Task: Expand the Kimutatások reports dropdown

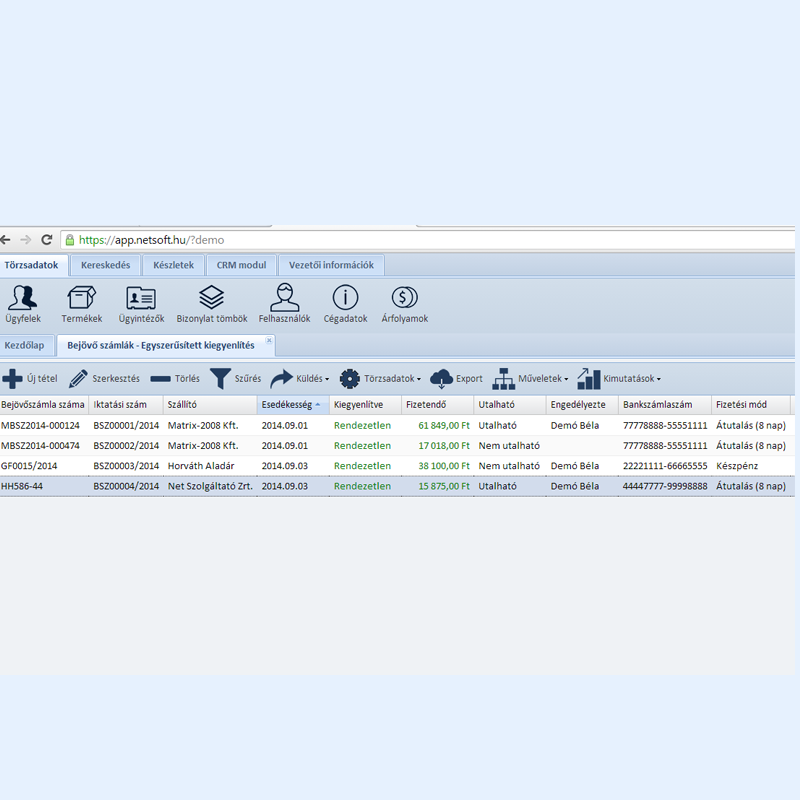Action: click(x=619, y=379)
